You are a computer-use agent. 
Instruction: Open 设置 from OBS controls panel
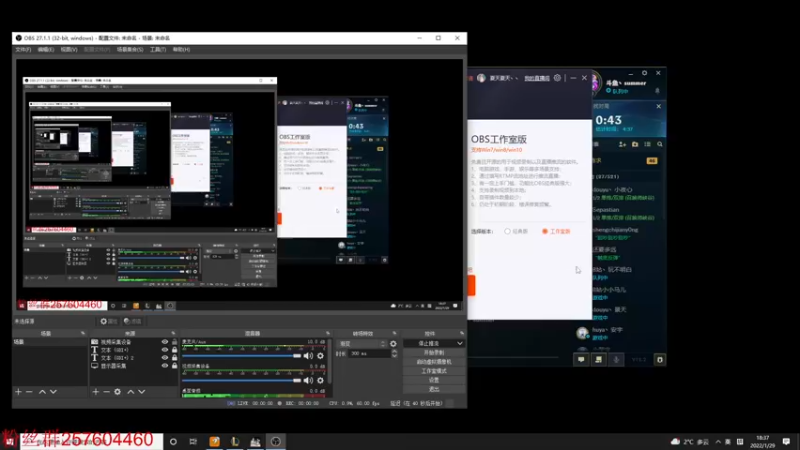coord(434,380)
